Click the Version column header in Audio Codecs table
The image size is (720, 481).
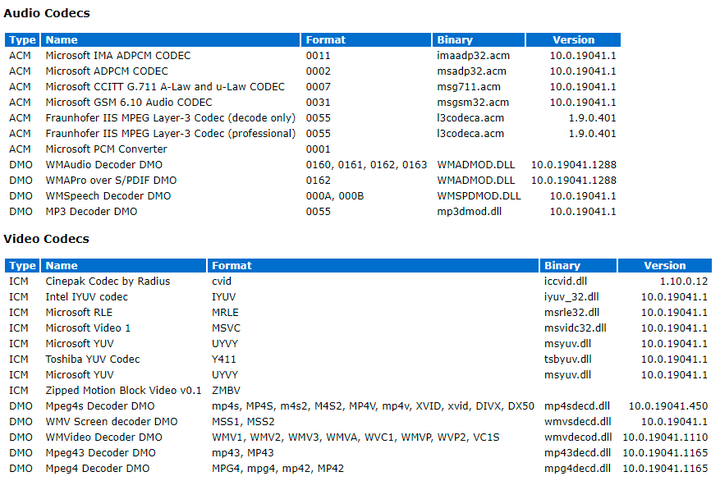[573, 40]
